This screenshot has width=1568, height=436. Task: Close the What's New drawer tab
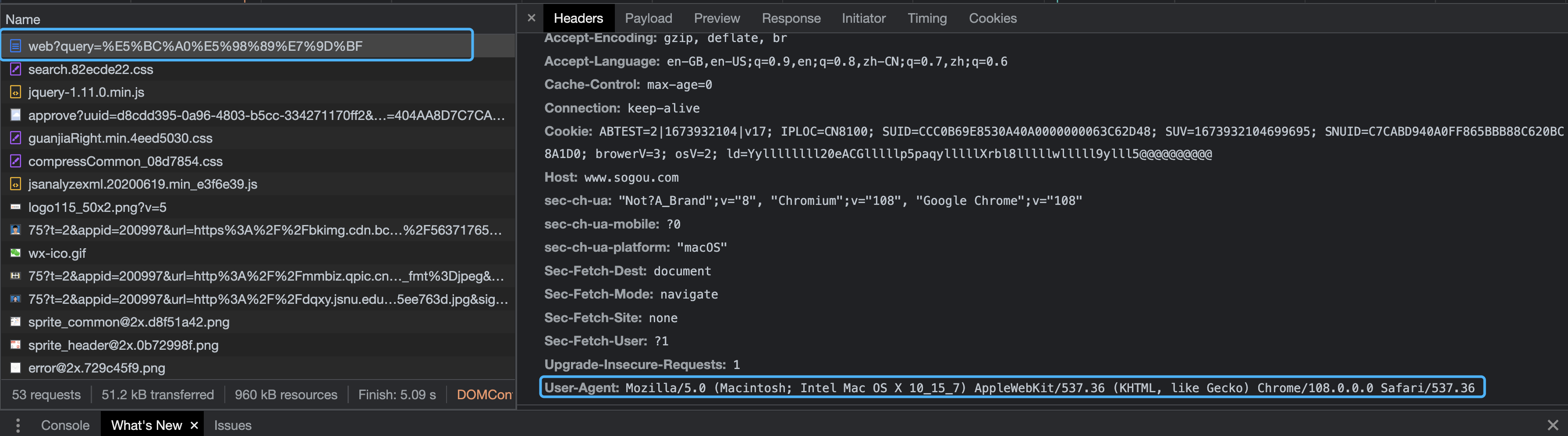(194, 425)
